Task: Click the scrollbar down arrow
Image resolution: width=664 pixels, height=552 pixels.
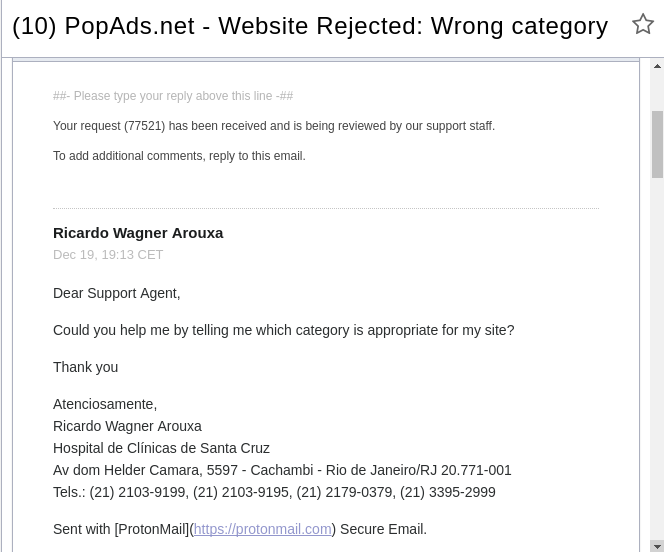Action: click(x=657, y=546)
